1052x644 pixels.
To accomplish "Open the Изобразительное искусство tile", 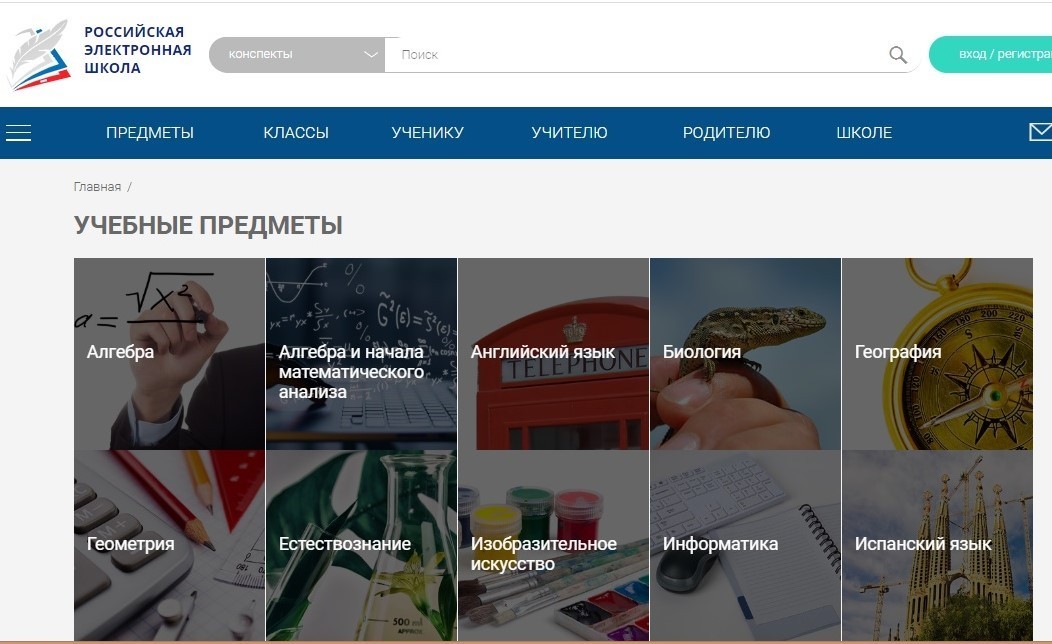I will point(554,545).
